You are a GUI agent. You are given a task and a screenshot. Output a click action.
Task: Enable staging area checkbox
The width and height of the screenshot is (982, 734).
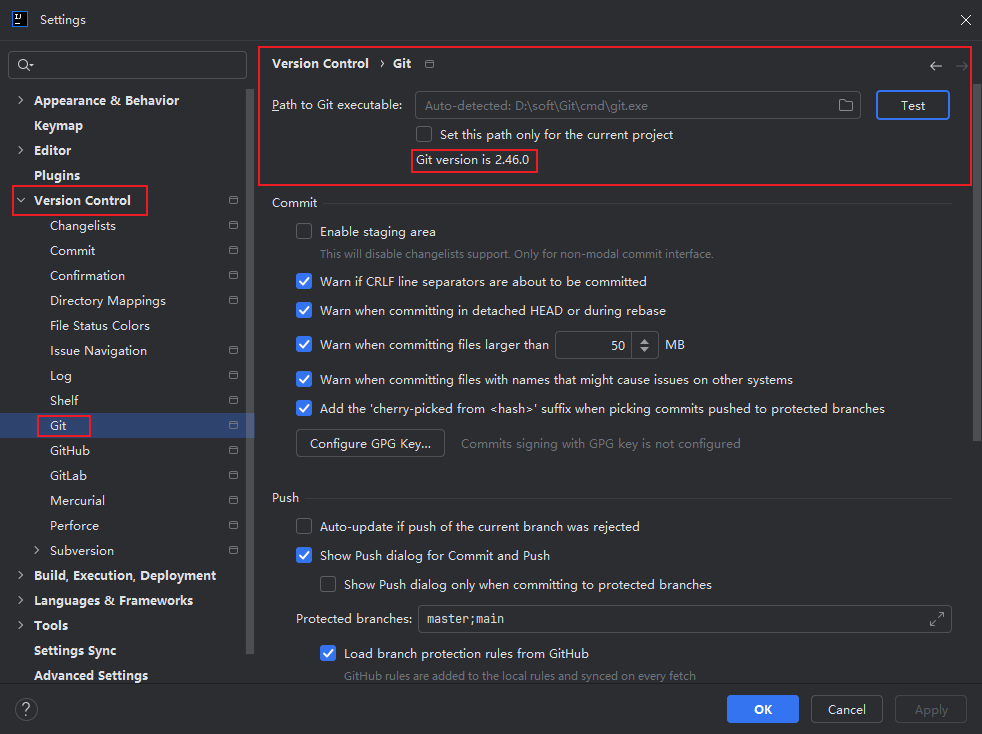[x=304, y=232]
